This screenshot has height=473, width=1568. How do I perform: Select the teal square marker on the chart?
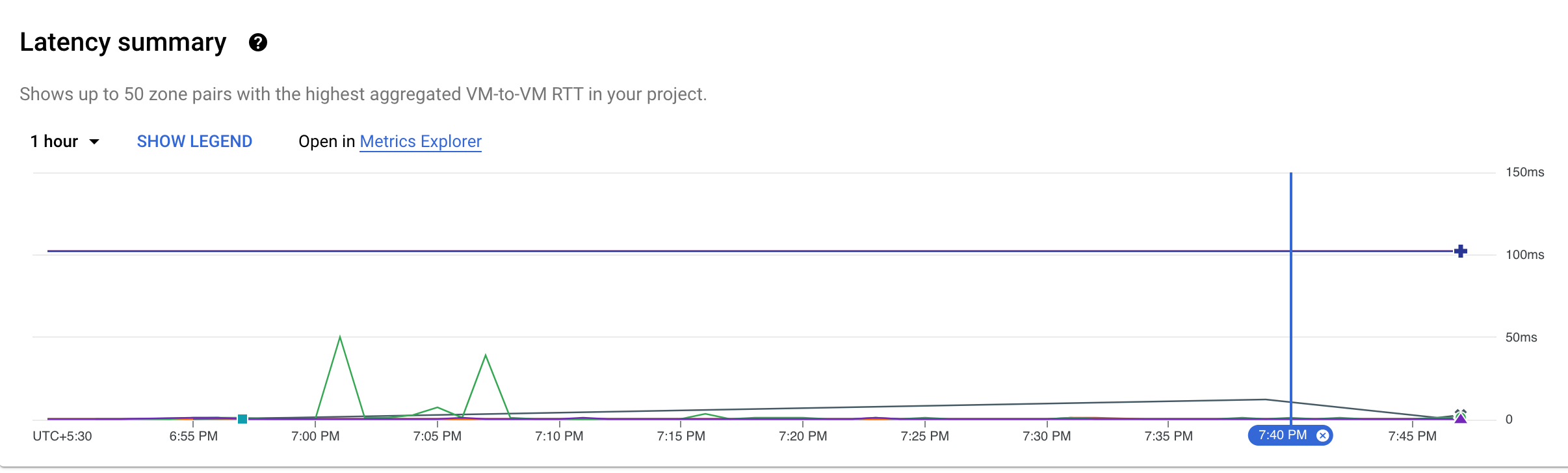242,419
